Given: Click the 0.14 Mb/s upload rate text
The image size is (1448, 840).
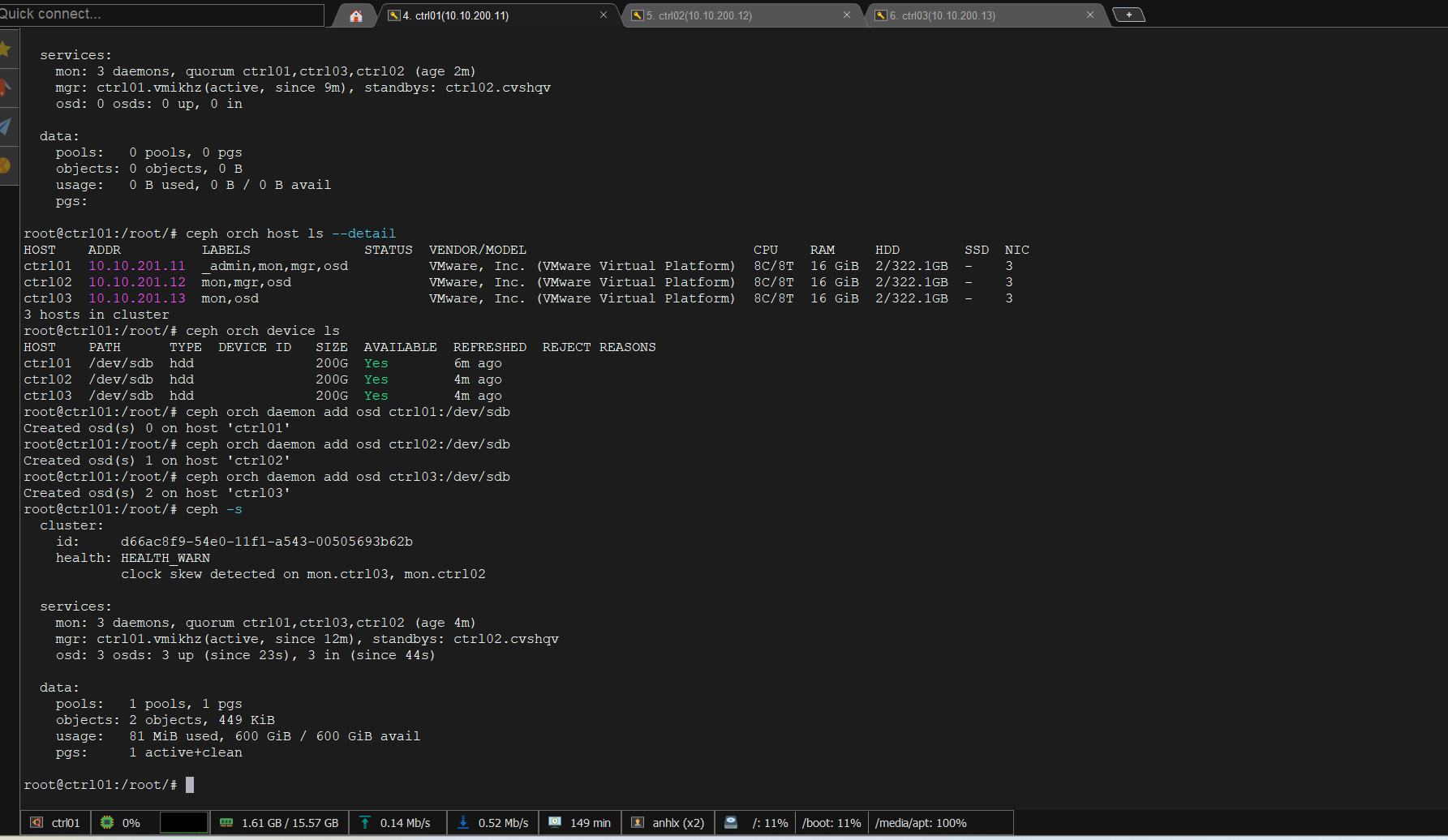Looking at the screenshot, I should point(405,823).
